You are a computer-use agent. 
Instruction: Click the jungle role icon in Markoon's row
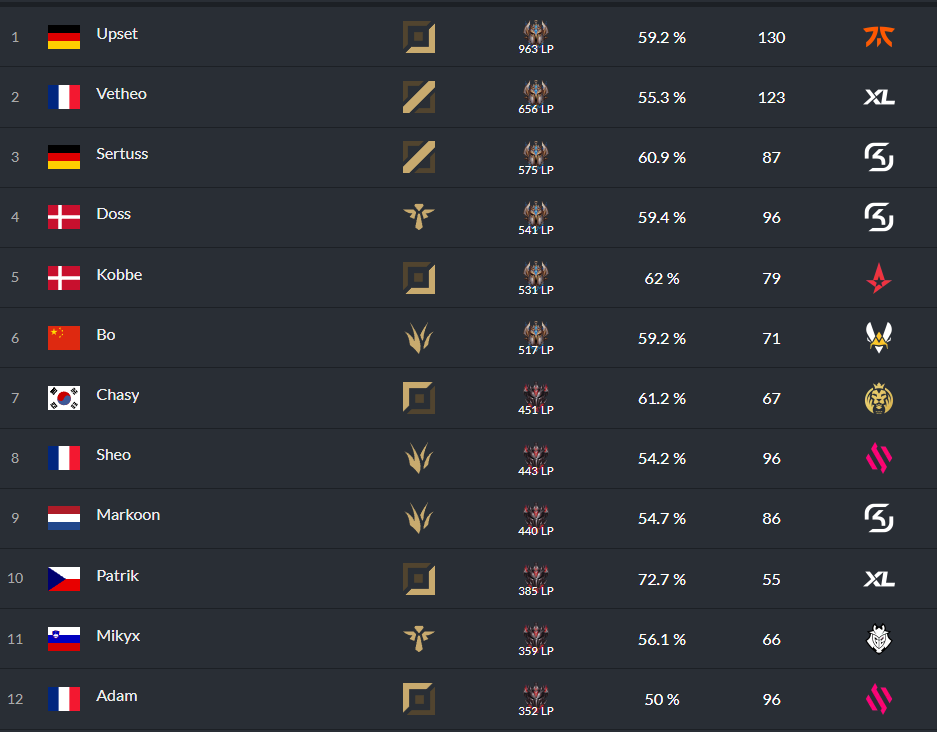[x=418, y=518]
